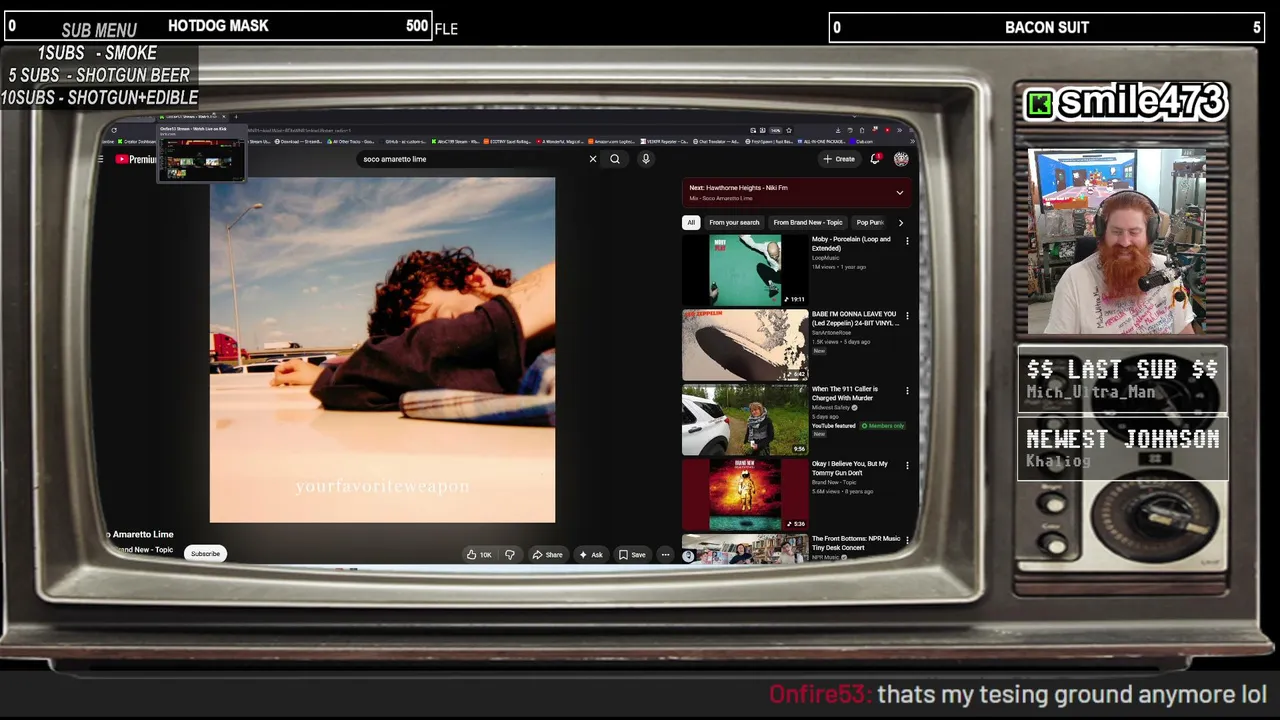The width and height of the screenshot is (1280, 720).
Task: Focus the YouTube search field 'soco amaretto lime'
Action: point(470,159)
